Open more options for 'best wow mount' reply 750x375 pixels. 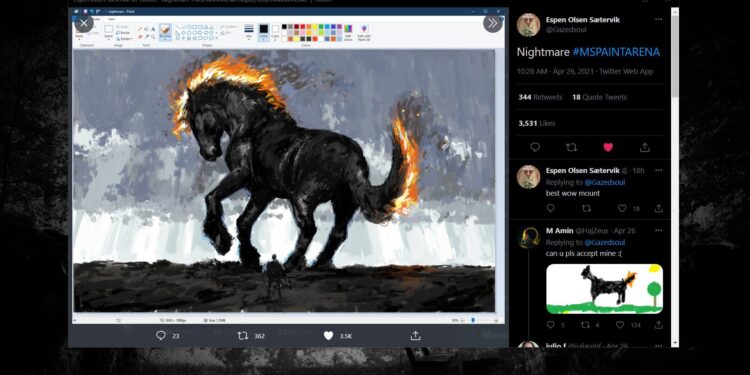tap(659, 170)
